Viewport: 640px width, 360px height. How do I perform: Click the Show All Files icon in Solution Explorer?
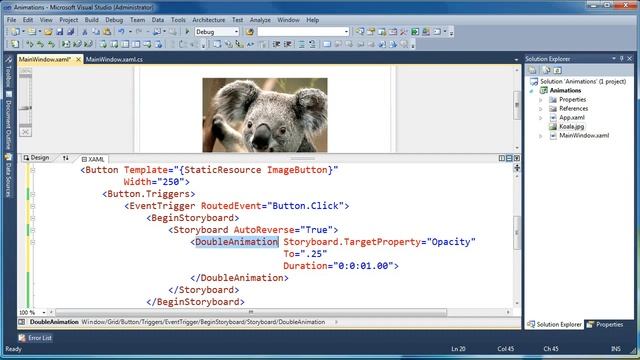pyautogui.click(x=546, y=70)
